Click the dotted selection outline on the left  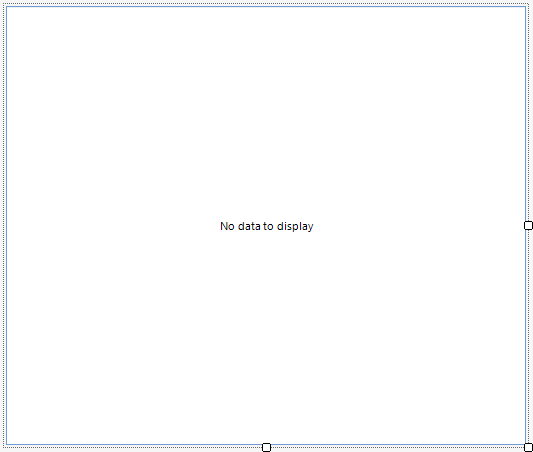(x=4, y=225)
